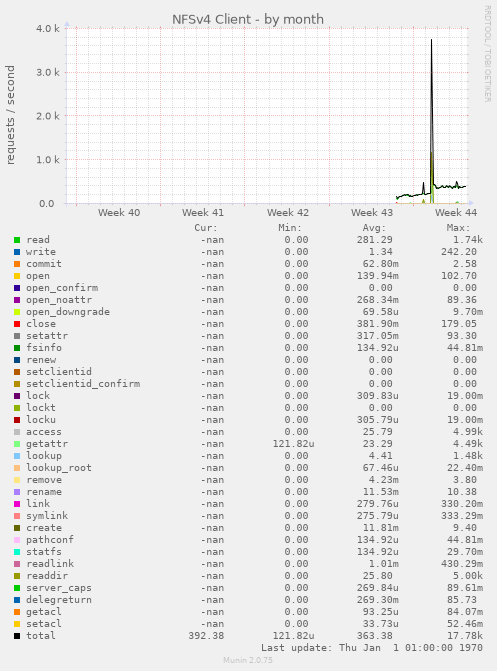Image resolution: width=497 pixels, height=671 pixels.
Task: Click the total average value 363.38
Action: click(x=375, y=636)
